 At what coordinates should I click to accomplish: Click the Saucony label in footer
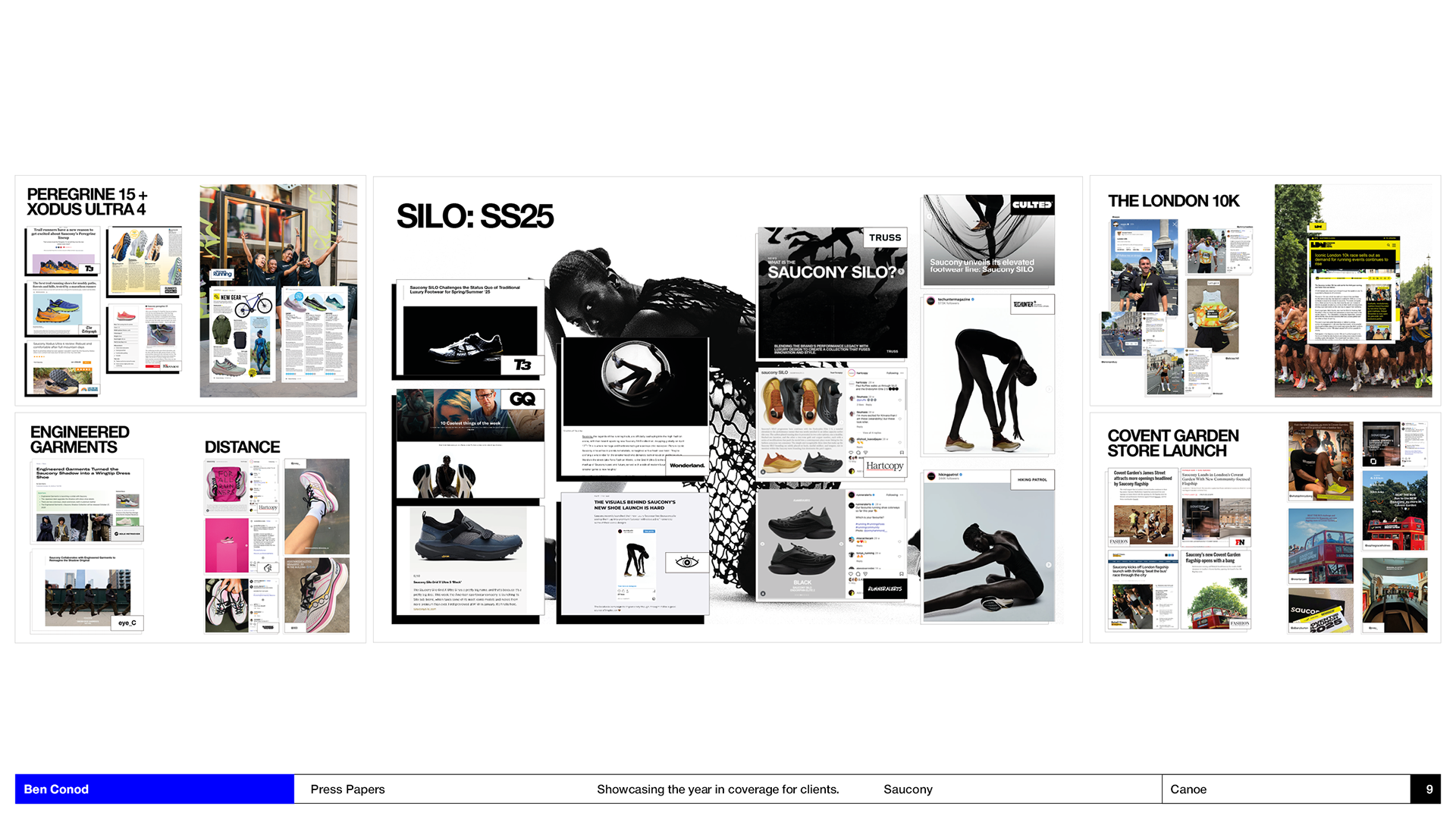(x=908, y=789)
